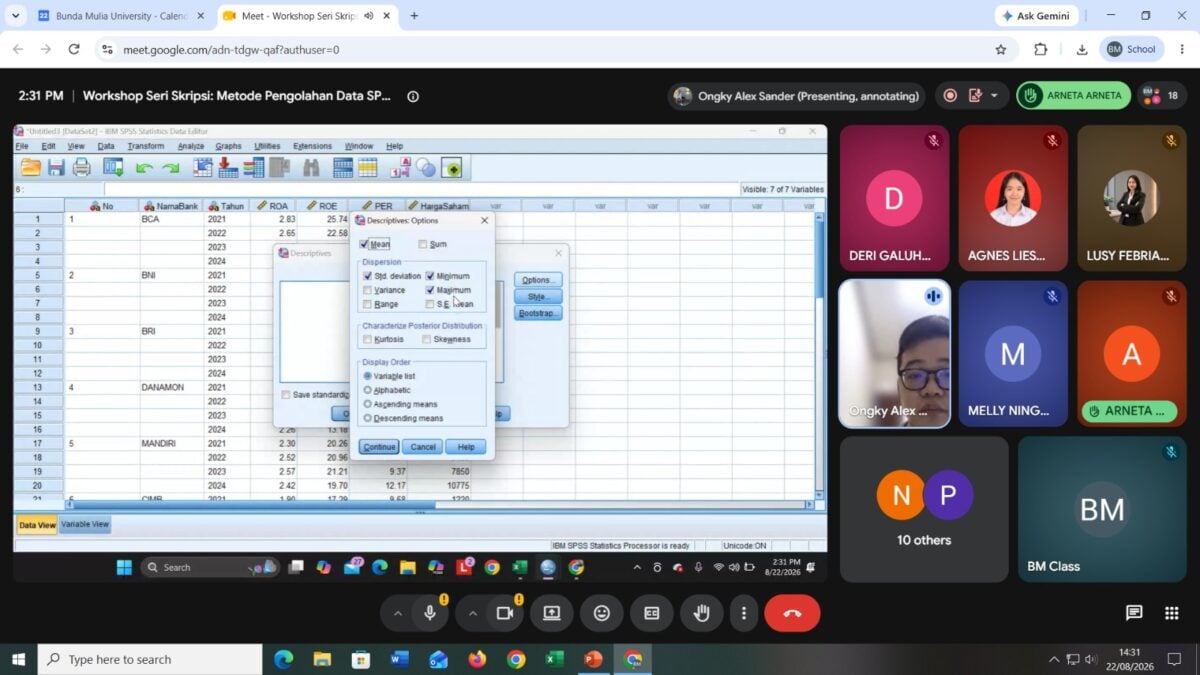Open the Graphs menu in SPSS
Screen dimensions: 1200x675
click(x=228, y=146)
